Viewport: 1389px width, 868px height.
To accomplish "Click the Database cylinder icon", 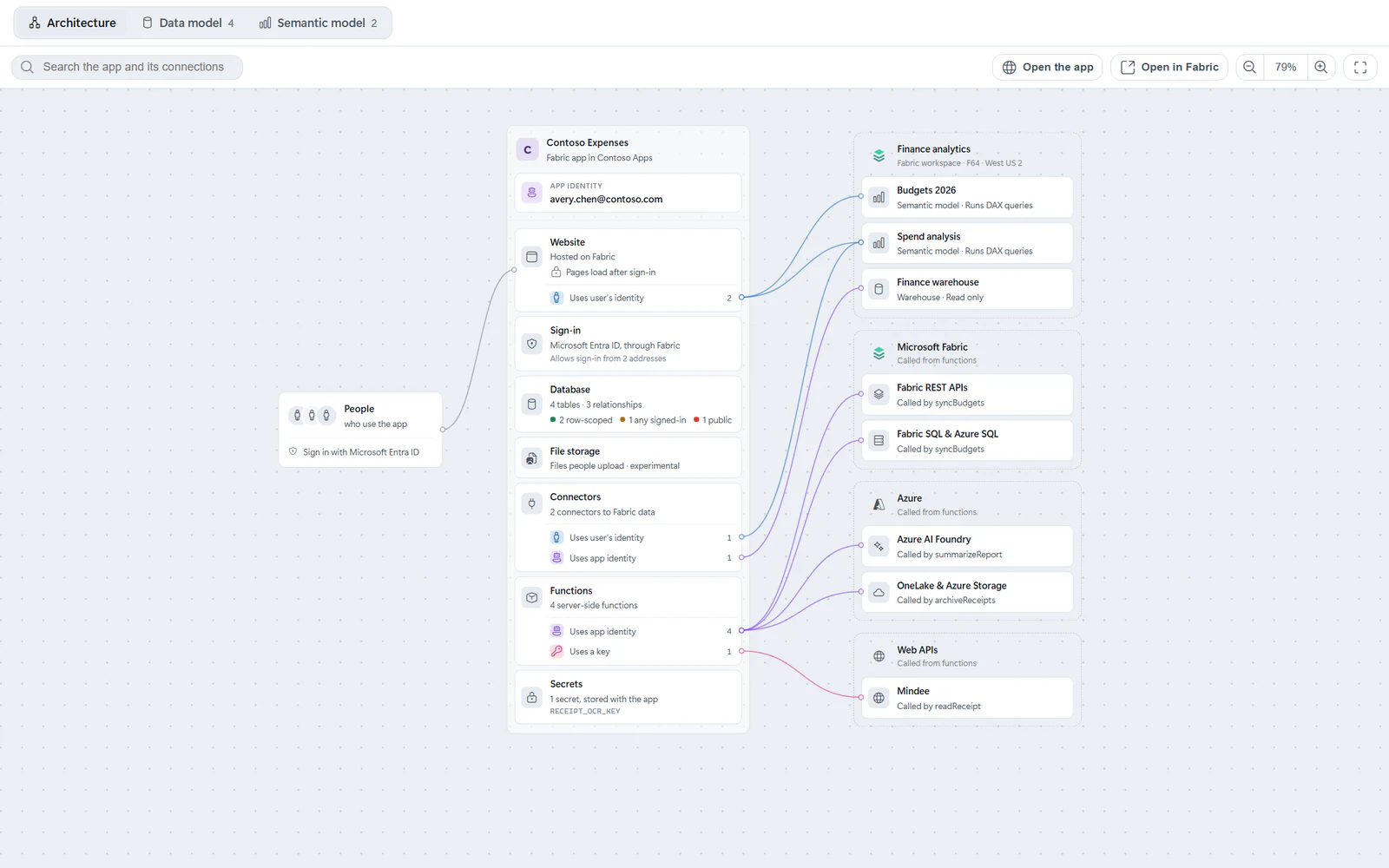I will [532, 404].
